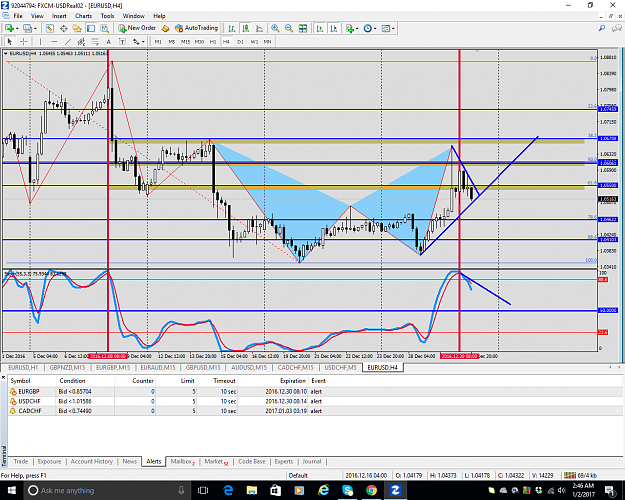The width and height of the screenshot is (625, 500).
Task: Switch to H1 timeframe
Action: (x=213, y=41)
